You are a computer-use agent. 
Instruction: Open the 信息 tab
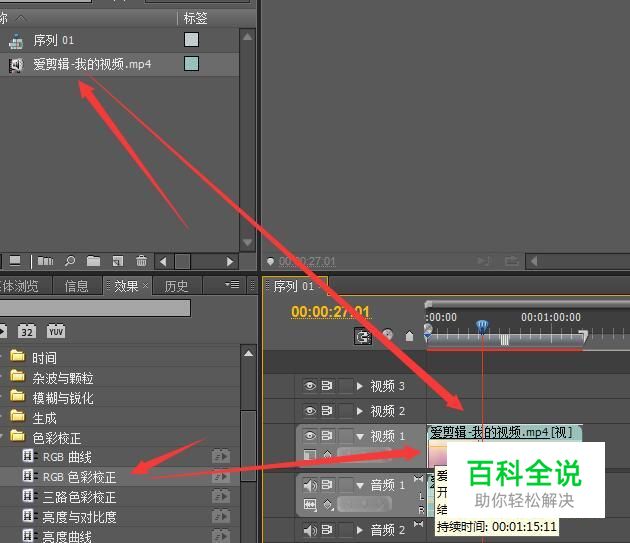[77, 286]
